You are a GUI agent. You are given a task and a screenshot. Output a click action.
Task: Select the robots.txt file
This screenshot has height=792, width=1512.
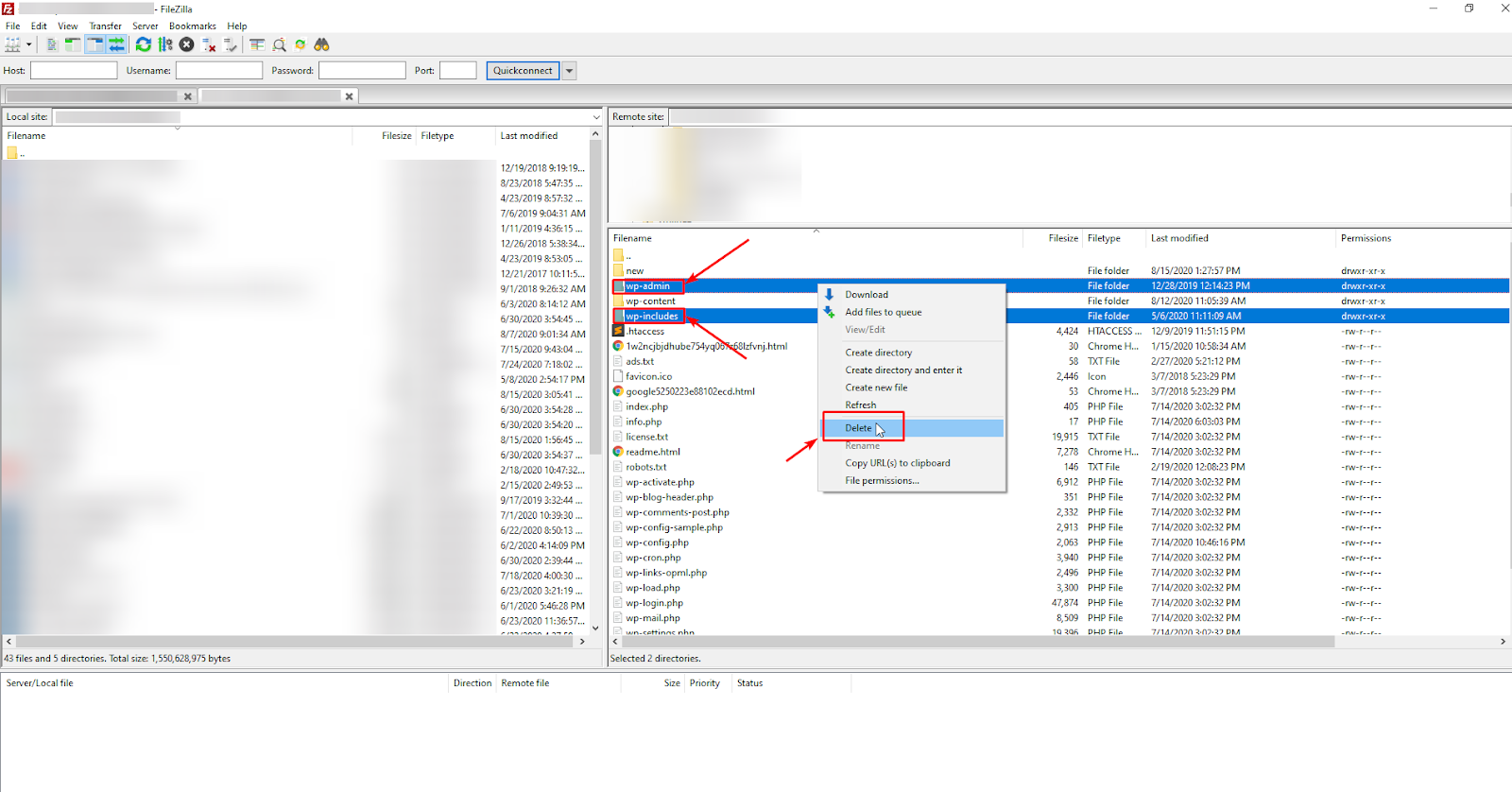point(645,467)
